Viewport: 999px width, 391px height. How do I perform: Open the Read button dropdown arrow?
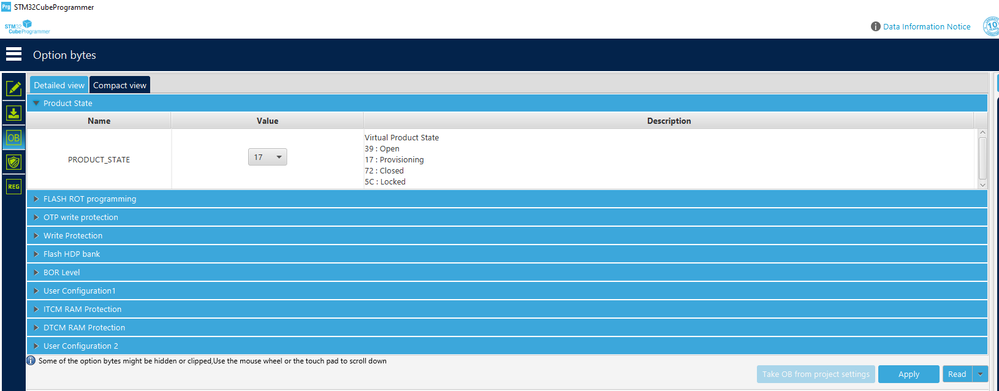click(980, 374)
